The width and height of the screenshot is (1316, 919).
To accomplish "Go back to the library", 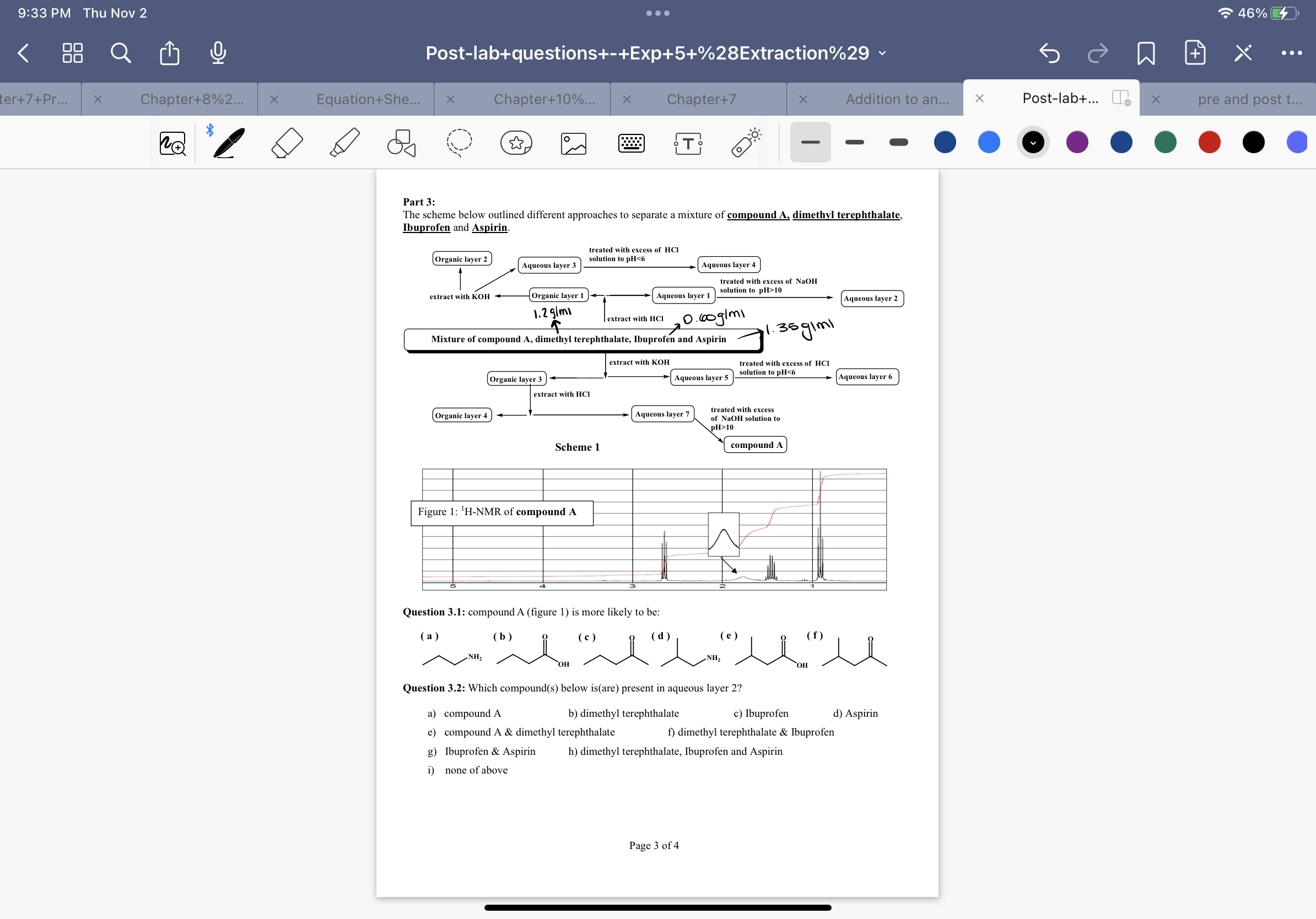I will point(24,53).
